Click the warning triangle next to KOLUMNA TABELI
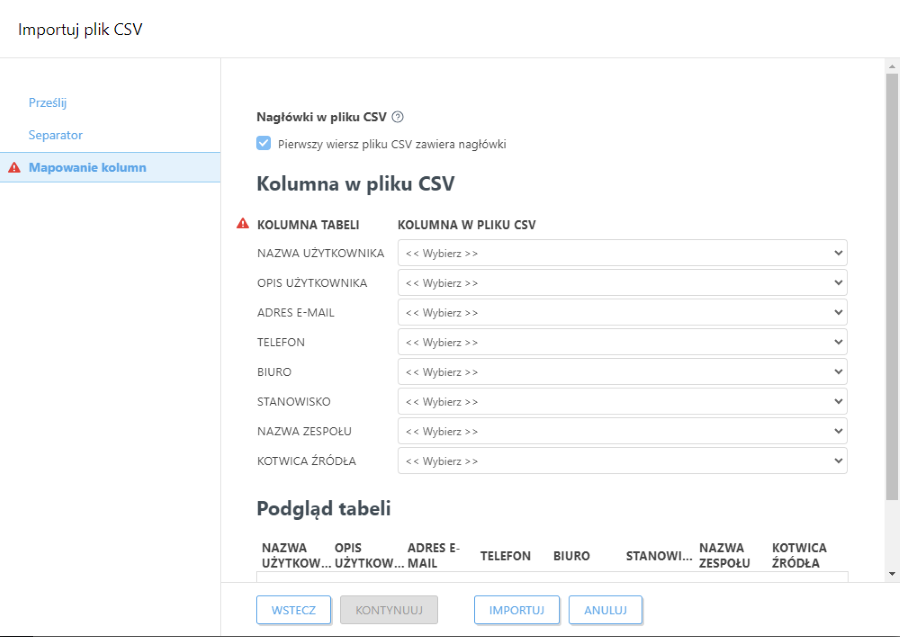Image resolution: width=900 pixels, height=637 pixels. (240, 223)
